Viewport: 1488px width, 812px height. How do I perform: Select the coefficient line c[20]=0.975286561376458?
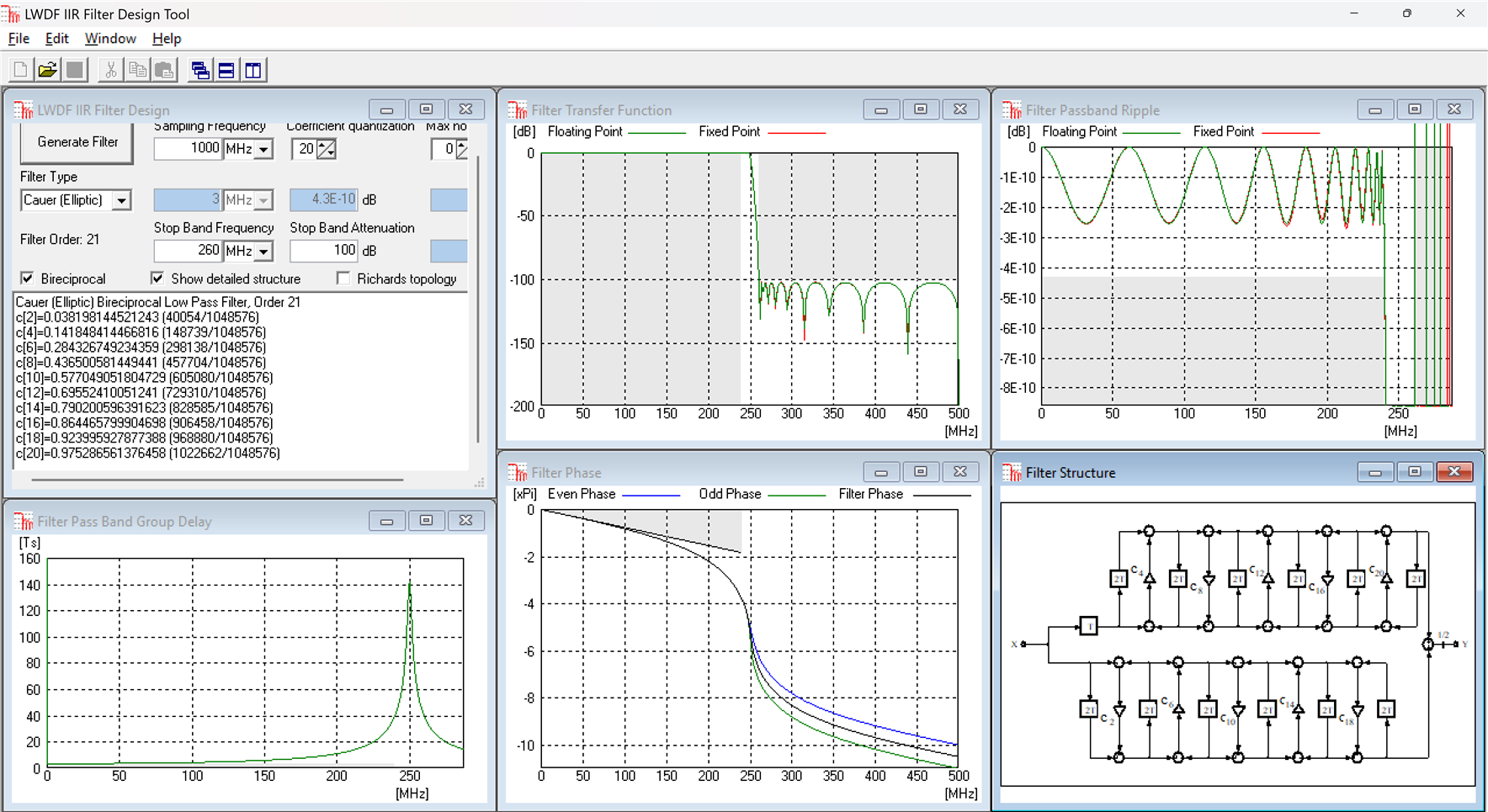click(x=147, y=454)
